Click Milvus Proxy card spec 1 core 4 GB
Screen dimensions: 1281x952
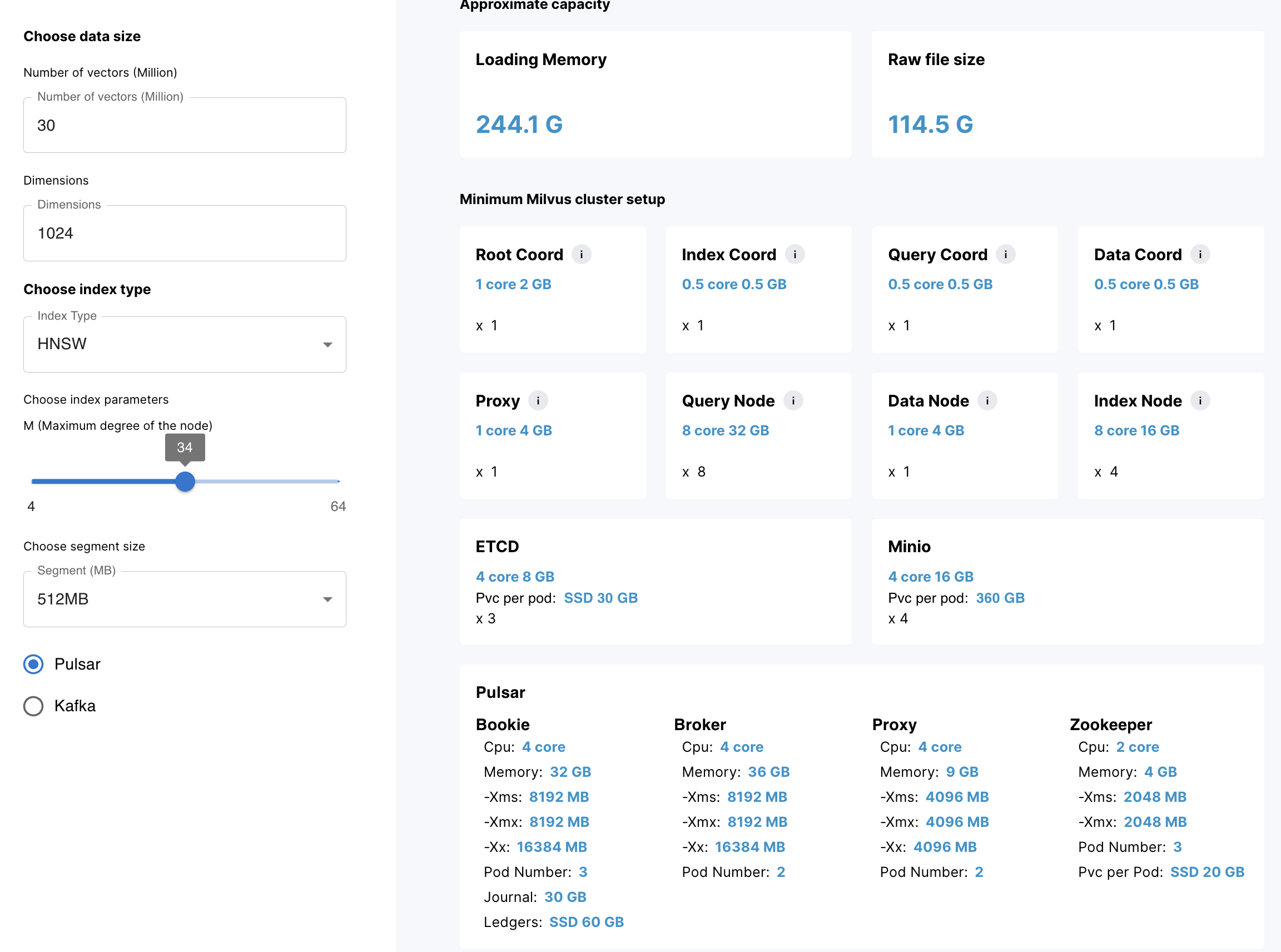tap(513, 430)
